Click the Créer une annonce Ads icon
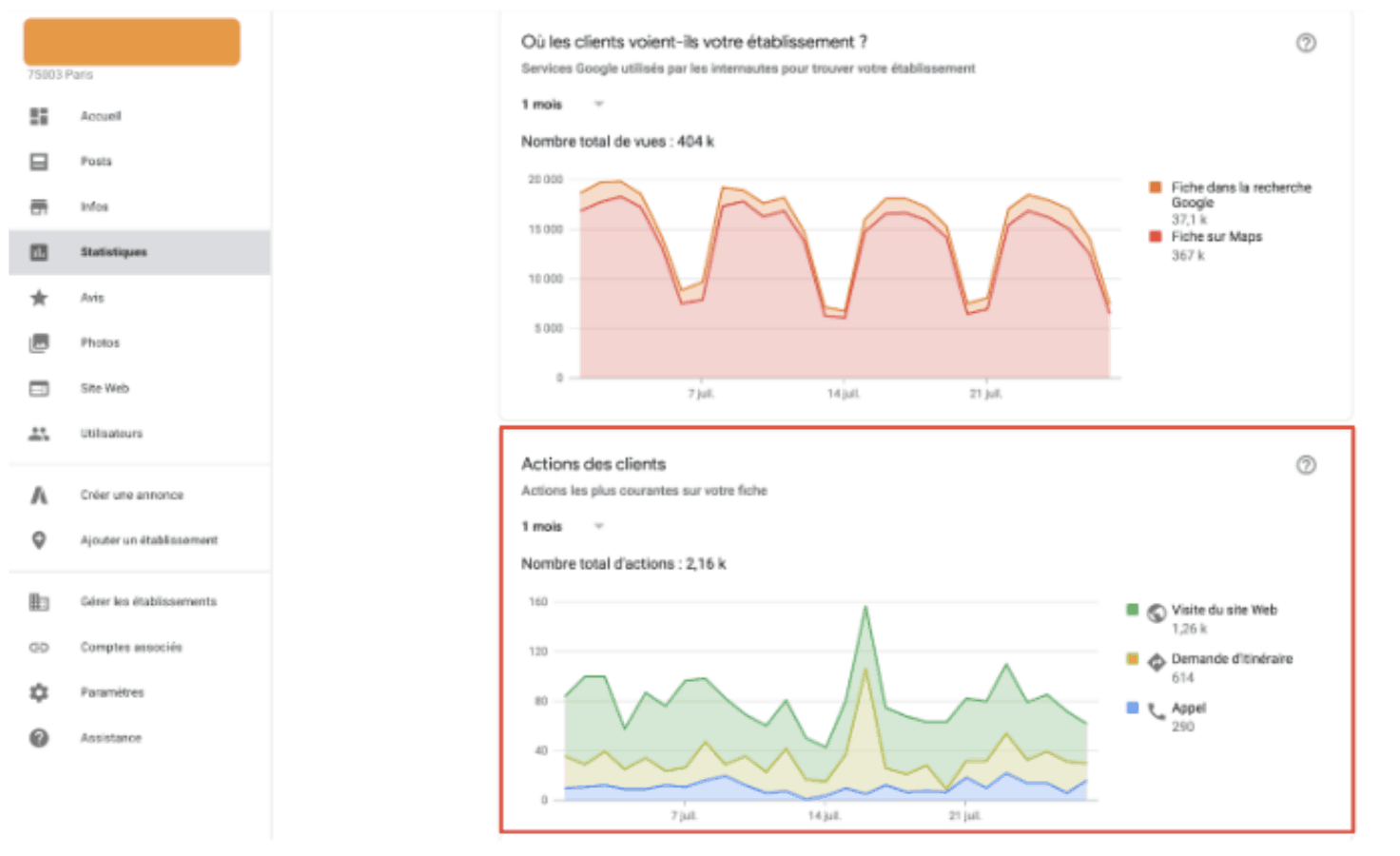Viewport: 1400px width, 856px height. click(39, 495)
